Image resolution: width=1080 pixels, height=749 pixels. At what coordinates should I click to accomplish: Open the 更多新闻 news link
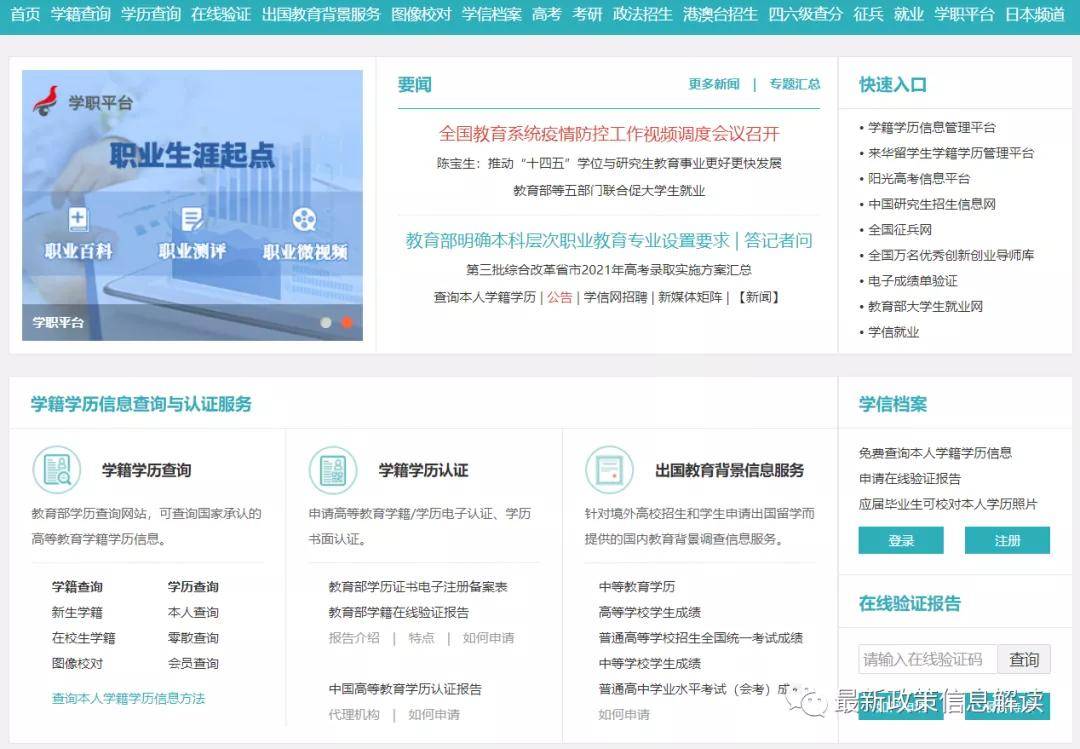[x=713, y=85]
